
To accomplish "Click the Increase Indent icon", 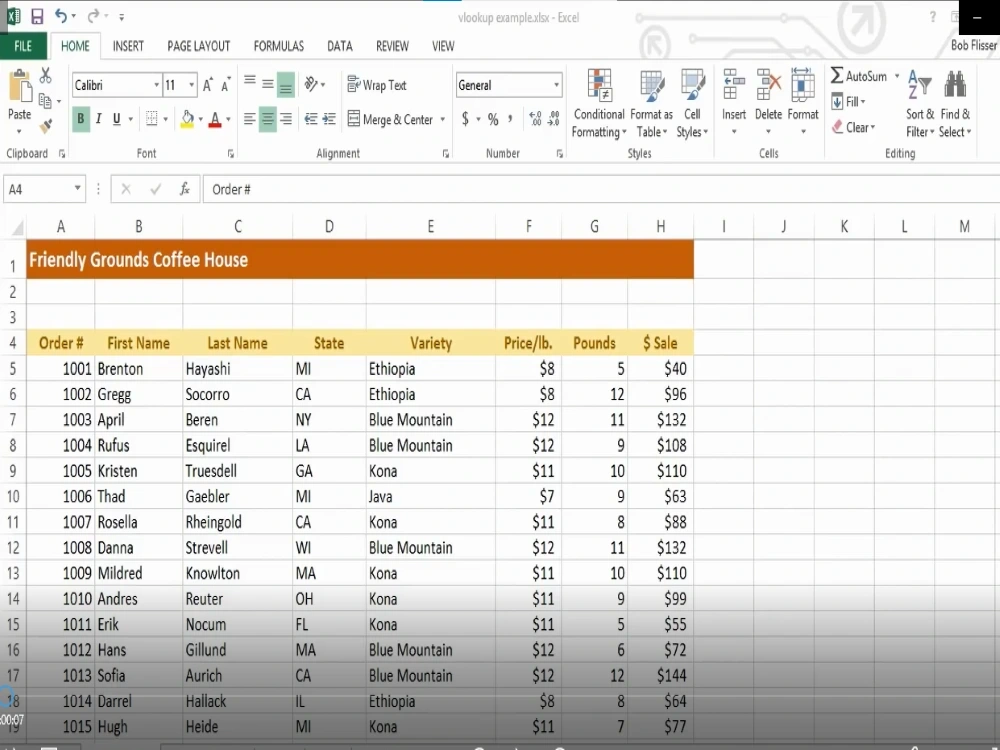I will [329, 119].
